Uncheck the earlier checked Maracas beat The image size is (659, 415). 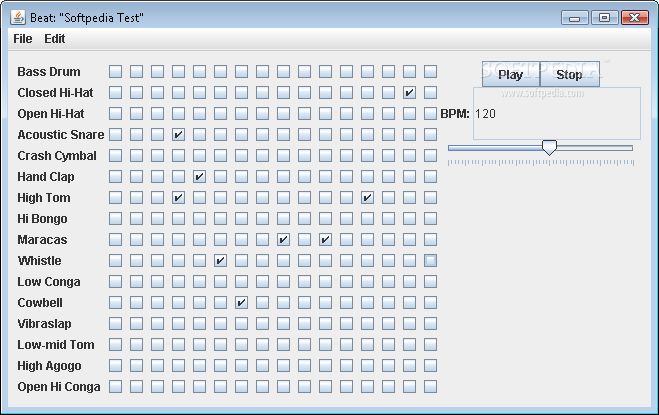pos(283,240)
